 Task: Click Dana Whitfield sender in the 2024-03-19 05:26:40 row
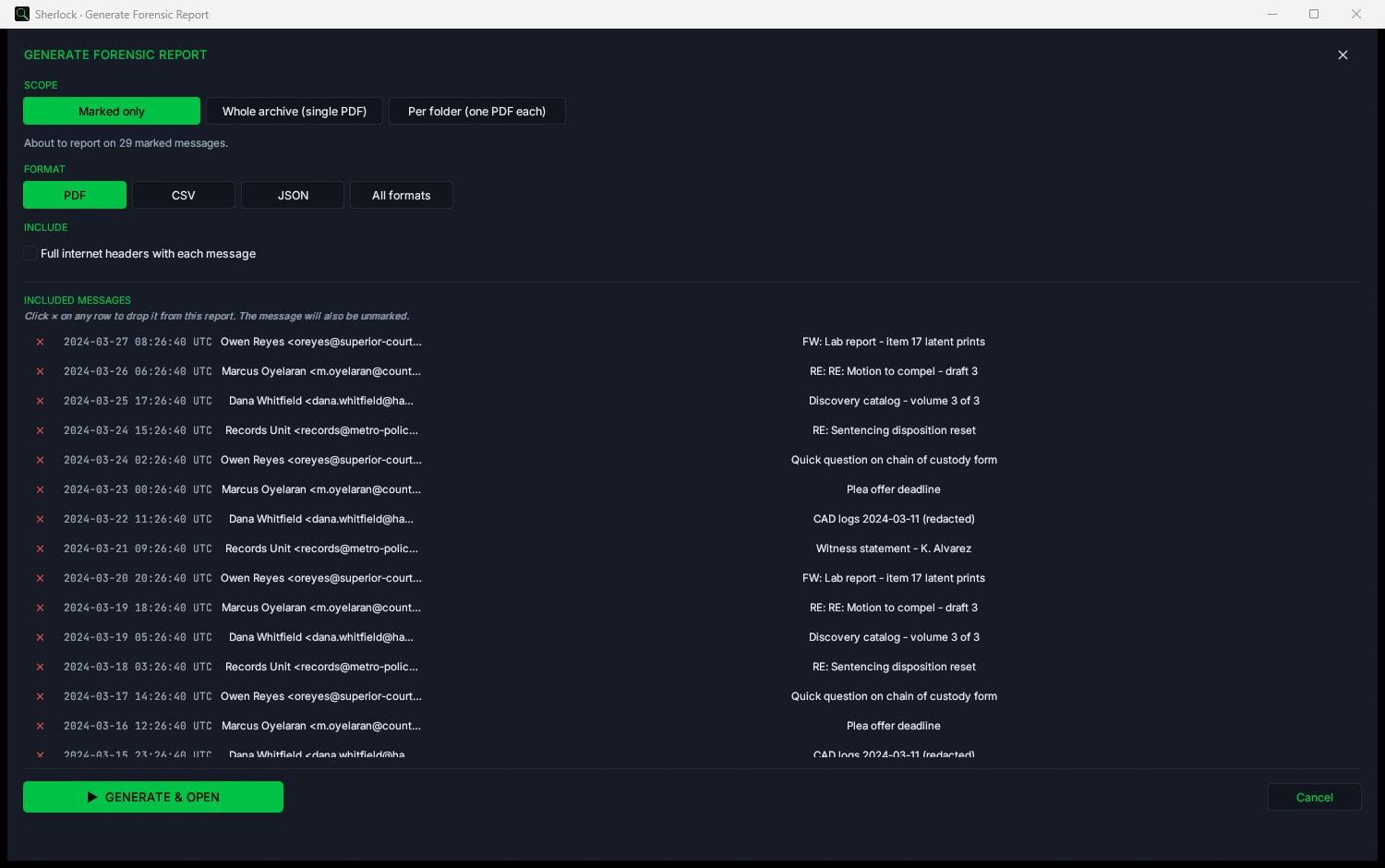coord(321,637)
